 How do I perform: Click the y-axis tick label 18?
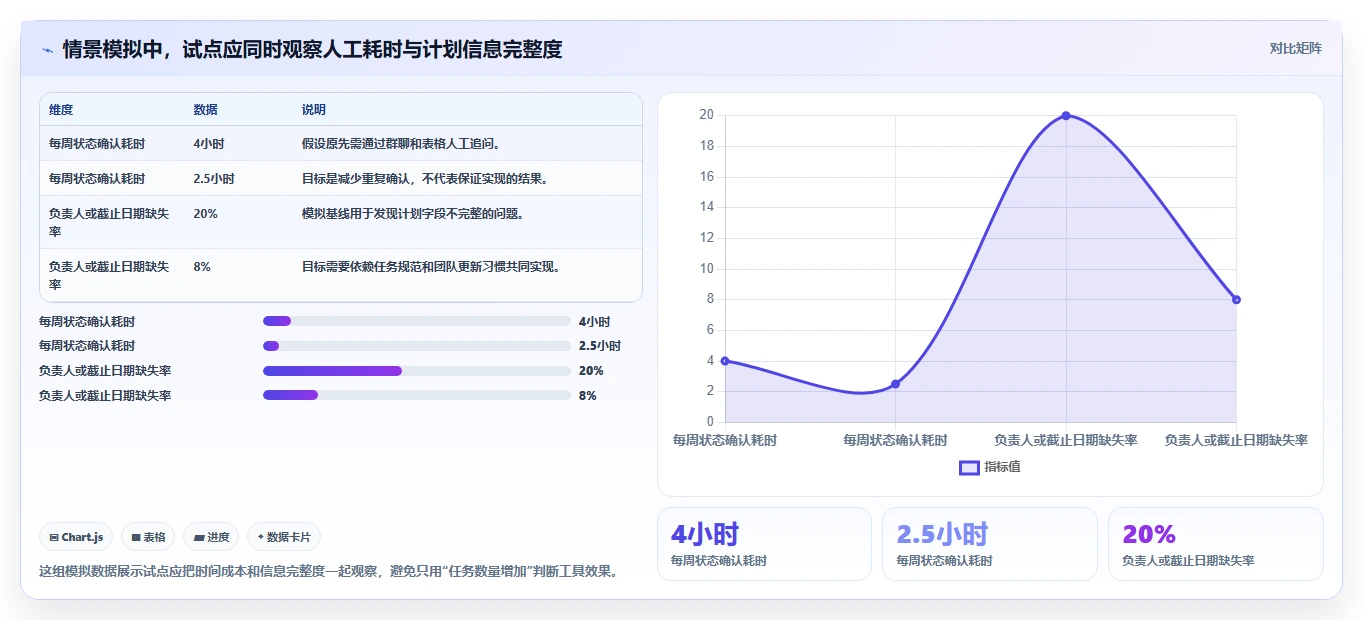tap(706, 146)
